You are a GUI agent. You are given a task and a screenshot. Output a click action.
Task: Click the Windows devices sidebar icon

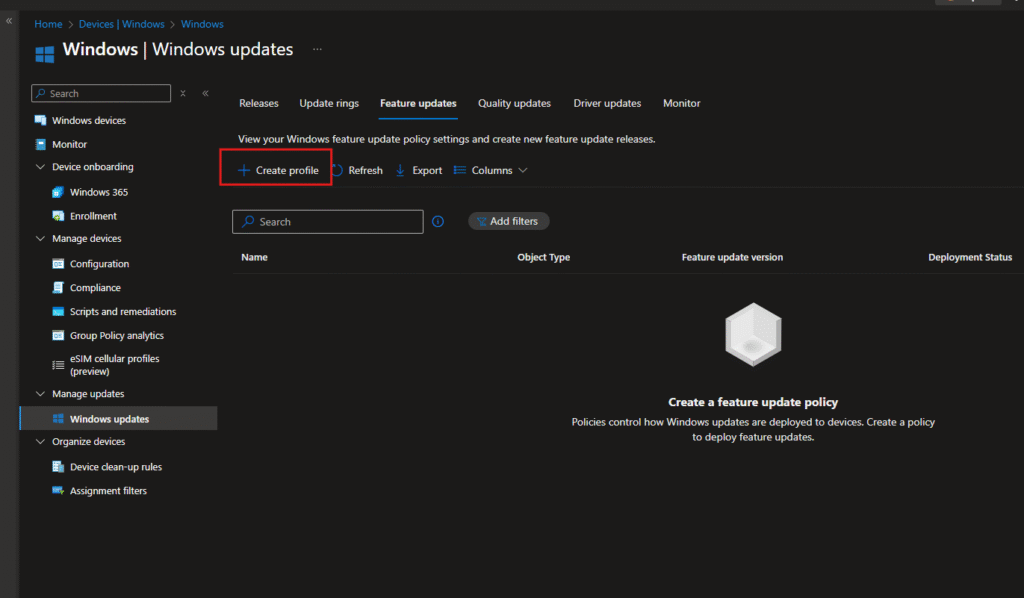click(41, 120)
